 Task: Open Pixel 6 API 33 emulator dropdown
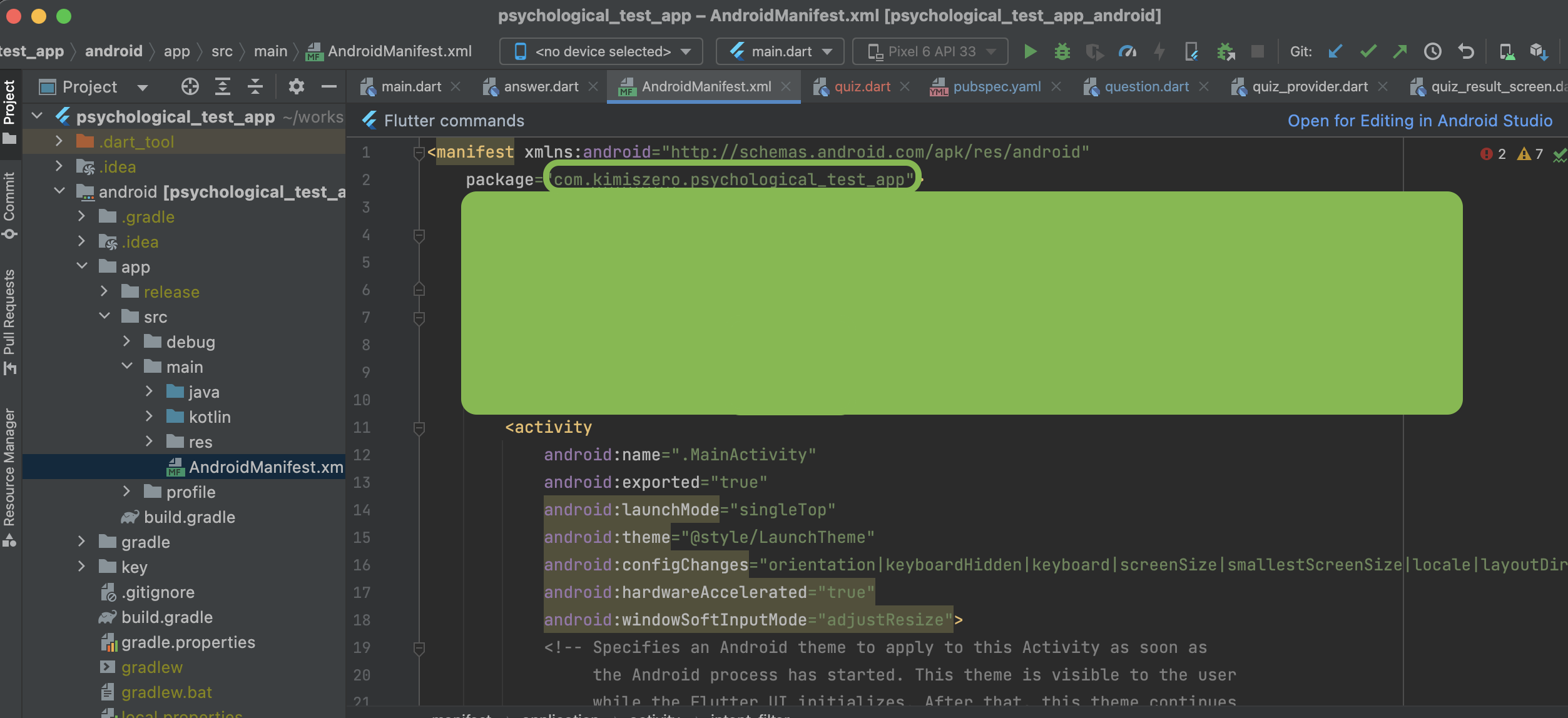pyautogui.click(x=930, y=51)
